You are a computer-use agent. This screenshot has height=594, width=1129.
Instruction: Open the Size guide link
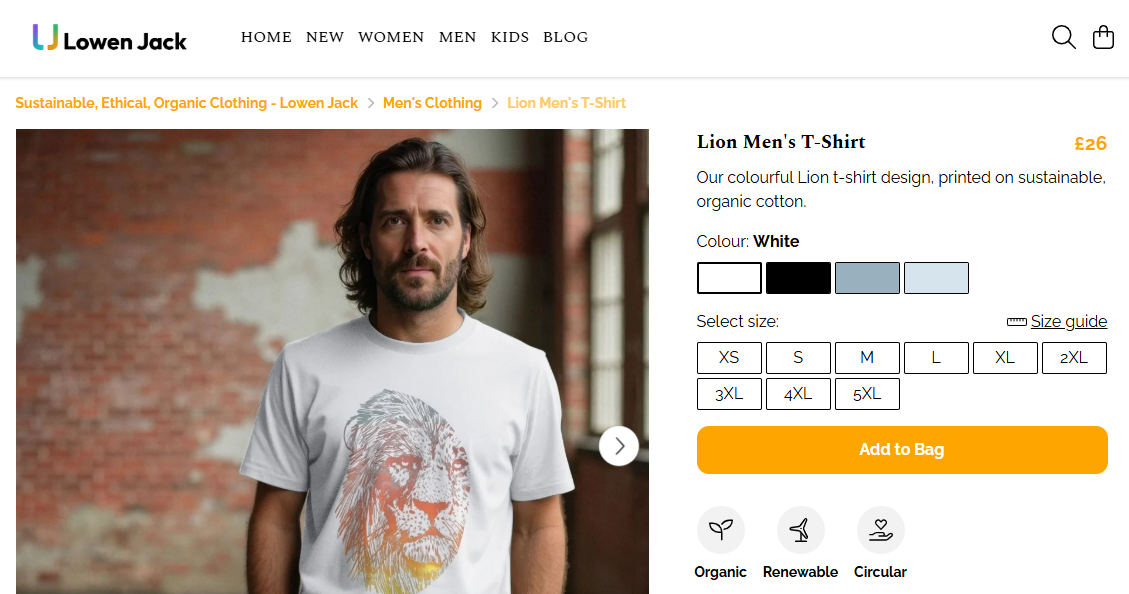1068,322
